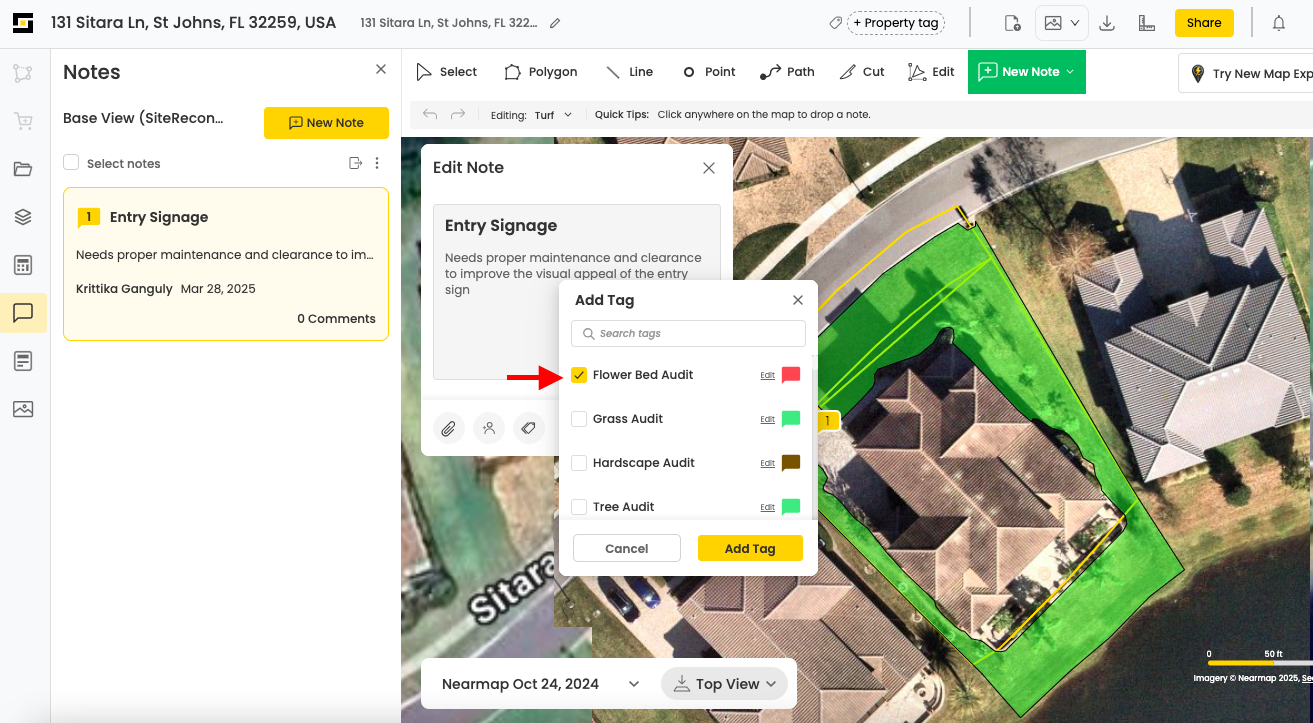Open the SiteRecon logo home
The height and width of the screenshot is (723, 1313).
click(23, 22)
